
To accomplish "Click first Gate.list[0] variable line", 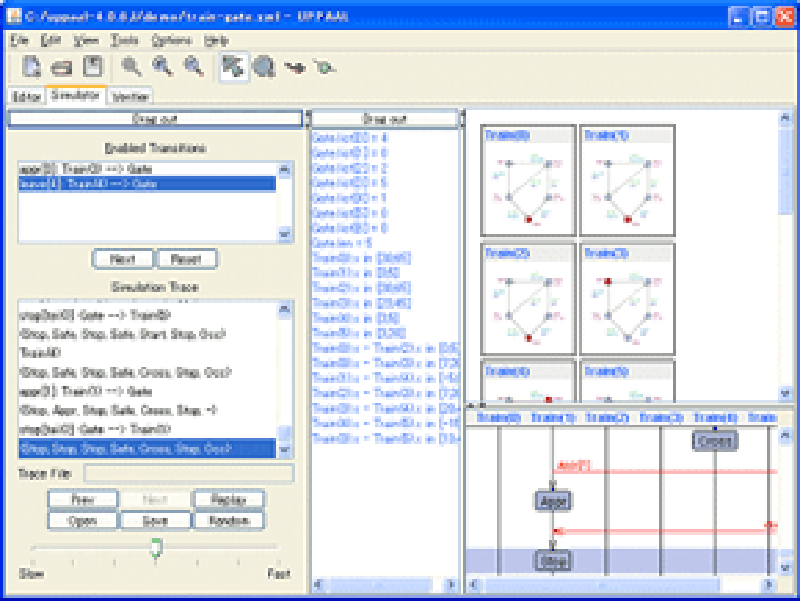I will 350,137.
